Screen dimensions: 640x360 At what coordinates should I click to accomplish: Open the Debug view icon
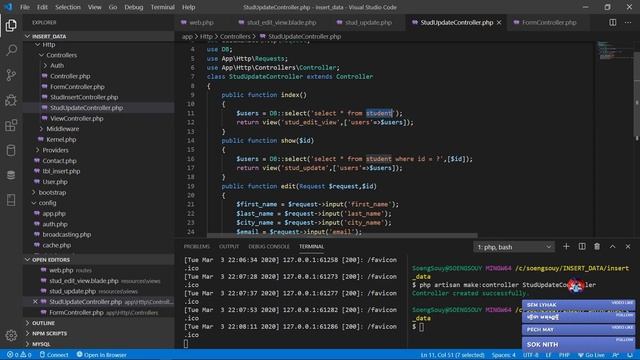11,100
